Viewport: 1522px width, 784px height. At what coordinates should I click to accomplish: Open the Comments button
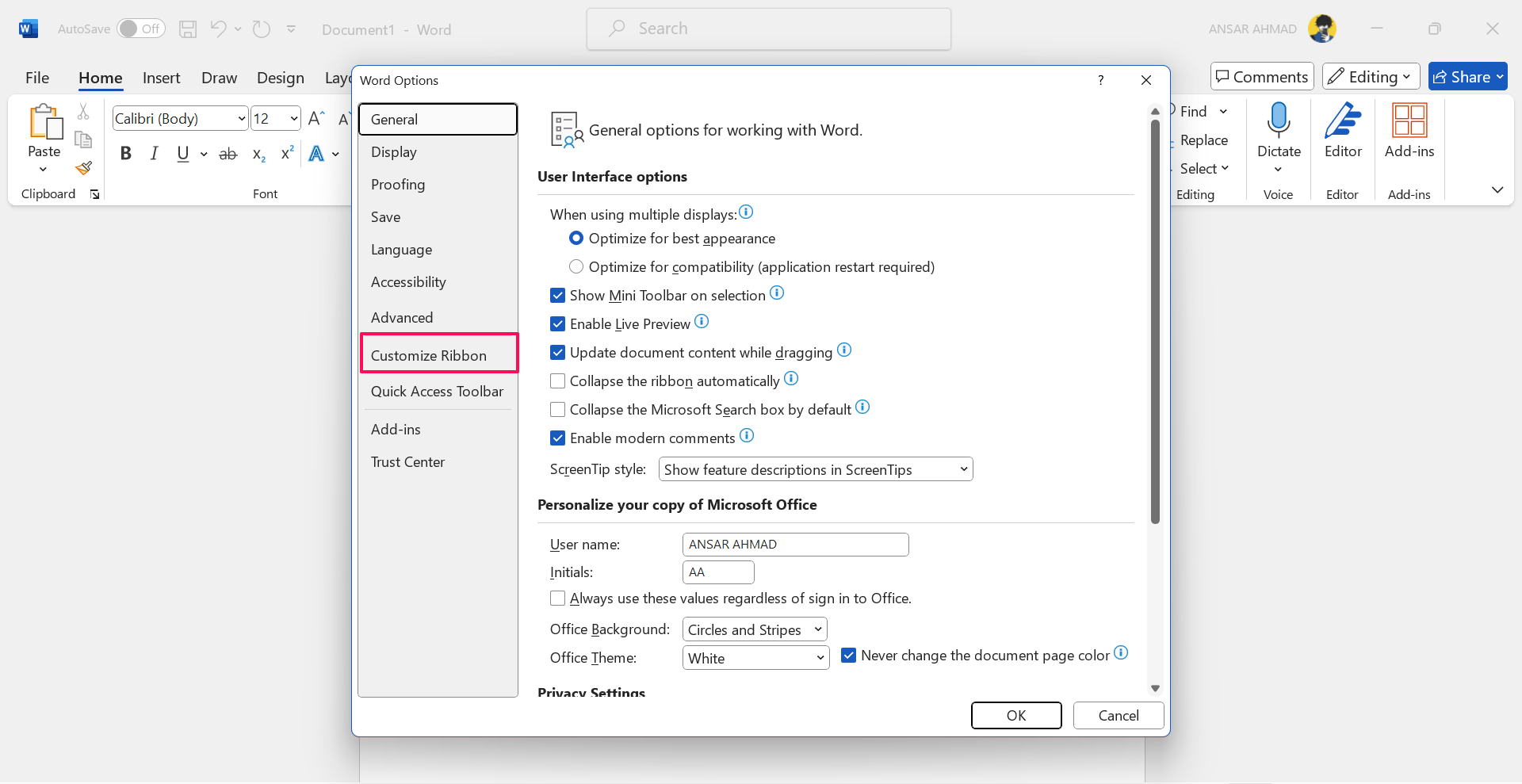pyautogui.click(x=1262, y=76)
